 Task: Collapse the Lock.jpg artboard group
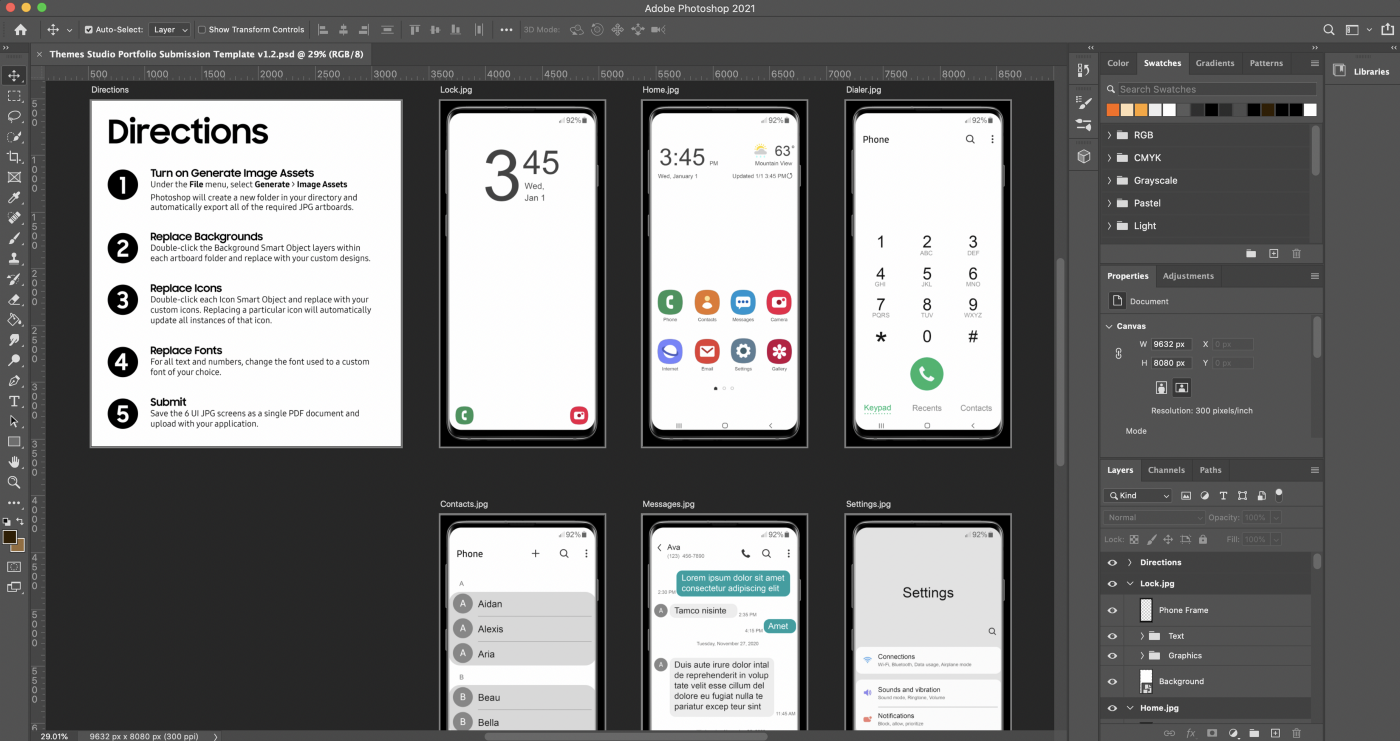(1130, 584)
